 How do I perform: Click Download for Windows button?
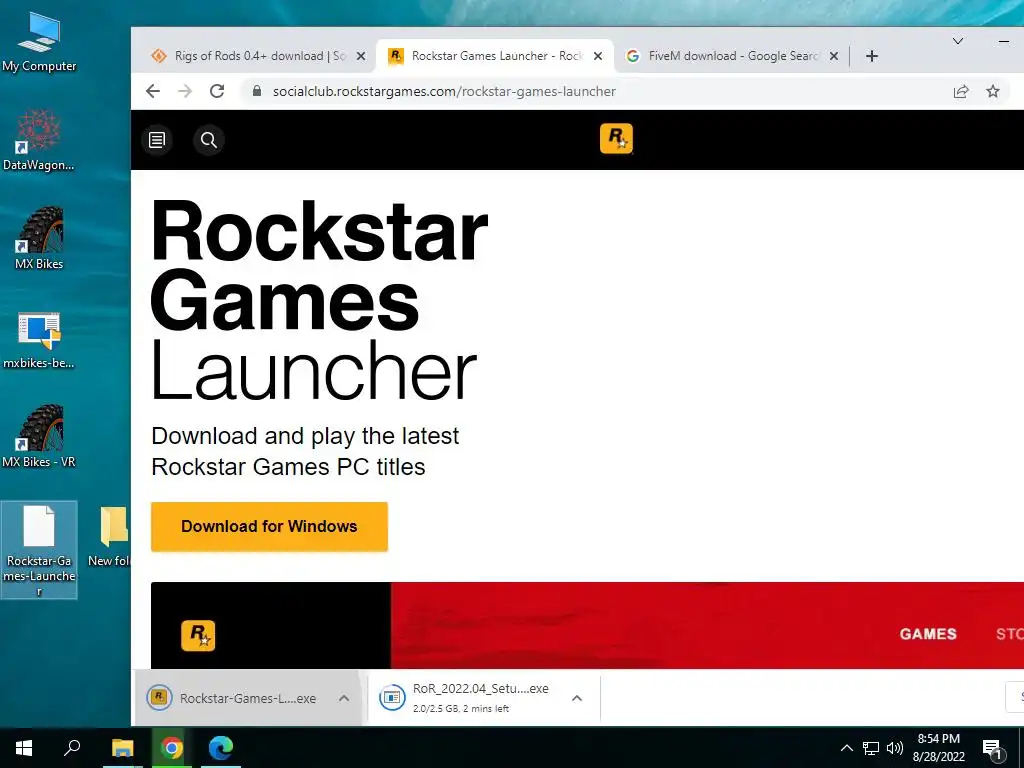click(x=269, y=526)
